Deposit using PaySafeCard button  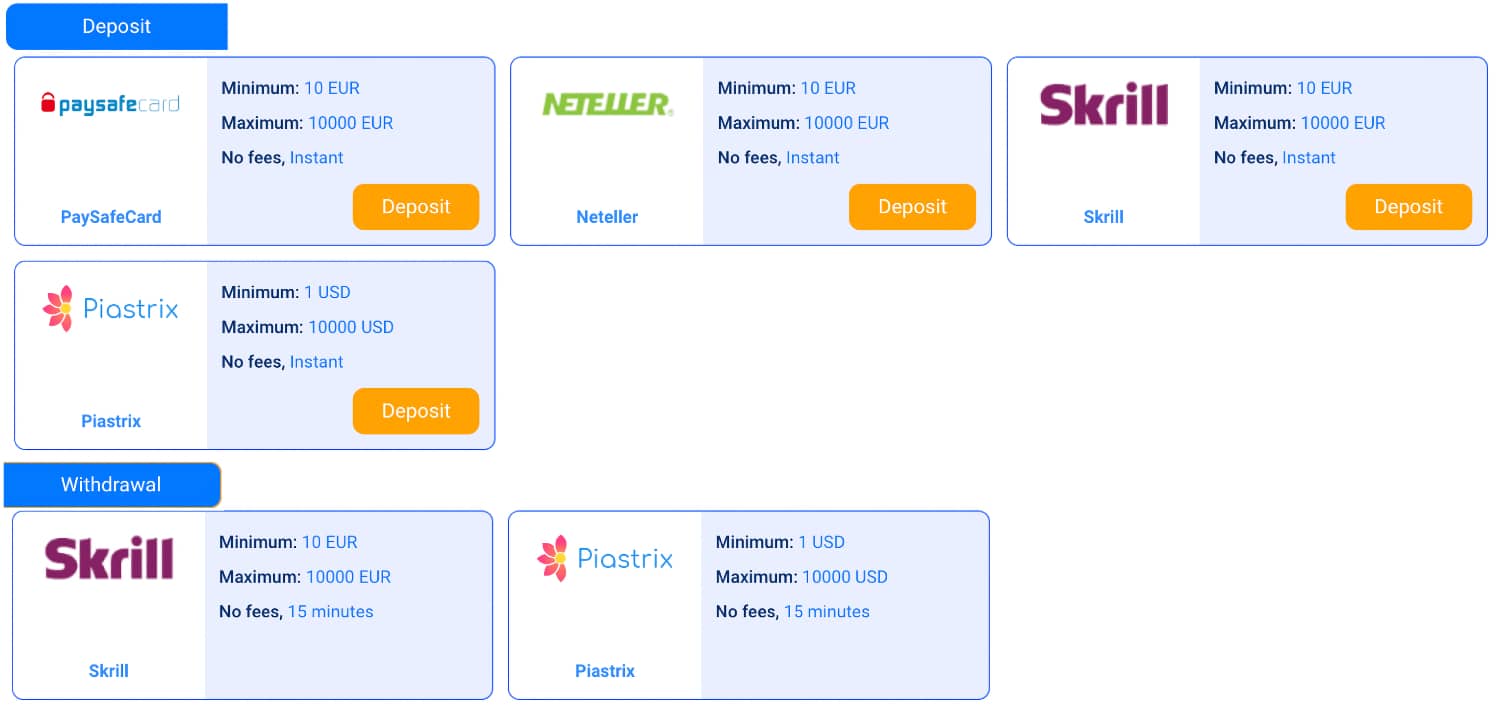click(416, 207)
